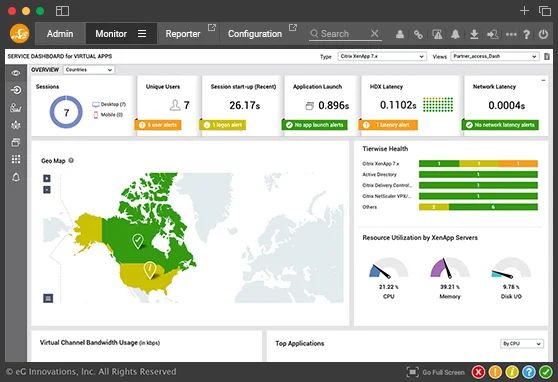Select the logon arrow icon in sidebar
This screenshot has width=558, height=382.
pos(16,90)
